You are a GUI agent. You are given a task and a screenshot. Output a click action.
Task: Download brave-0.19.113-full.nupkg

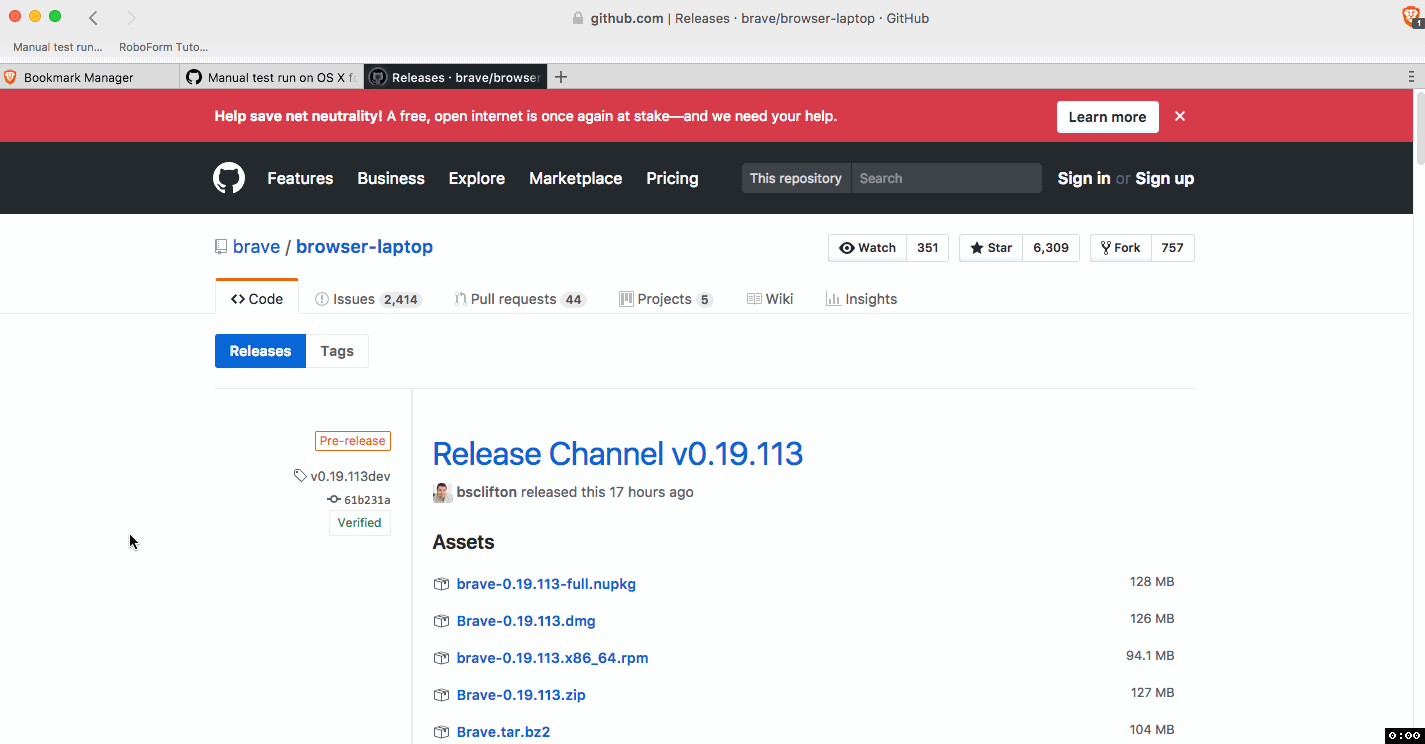(x=546, y=584)
